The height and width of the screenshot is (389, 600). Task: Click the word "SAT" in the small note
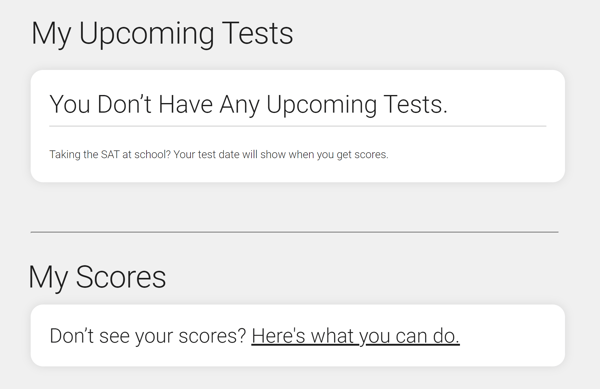pyautogui.click(x=110, y=155)
